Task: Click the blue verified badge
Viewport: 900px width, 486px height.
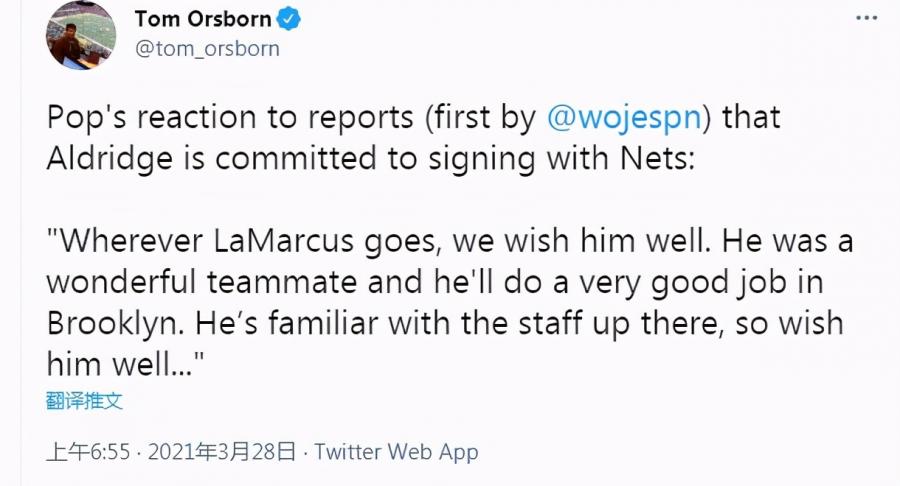Action: (x=290, y=18)
